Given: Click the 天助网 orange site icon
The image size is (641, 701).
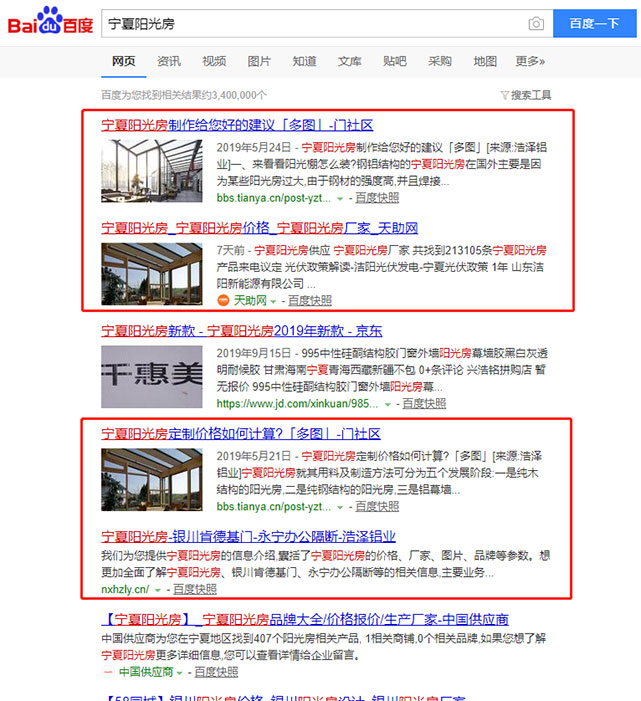Looking at the screenshot, I should (x=223, y=300).
